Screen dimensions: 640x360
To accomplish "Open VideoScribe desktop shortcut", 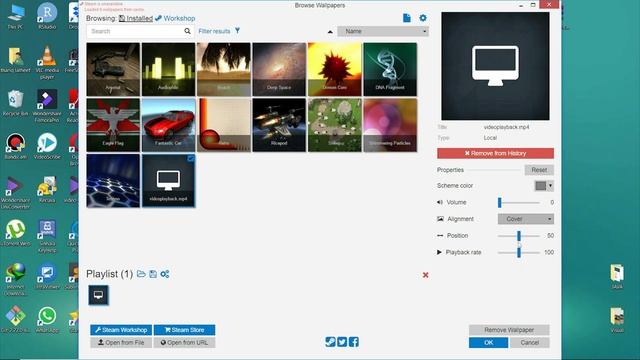I will pos(47,146).
